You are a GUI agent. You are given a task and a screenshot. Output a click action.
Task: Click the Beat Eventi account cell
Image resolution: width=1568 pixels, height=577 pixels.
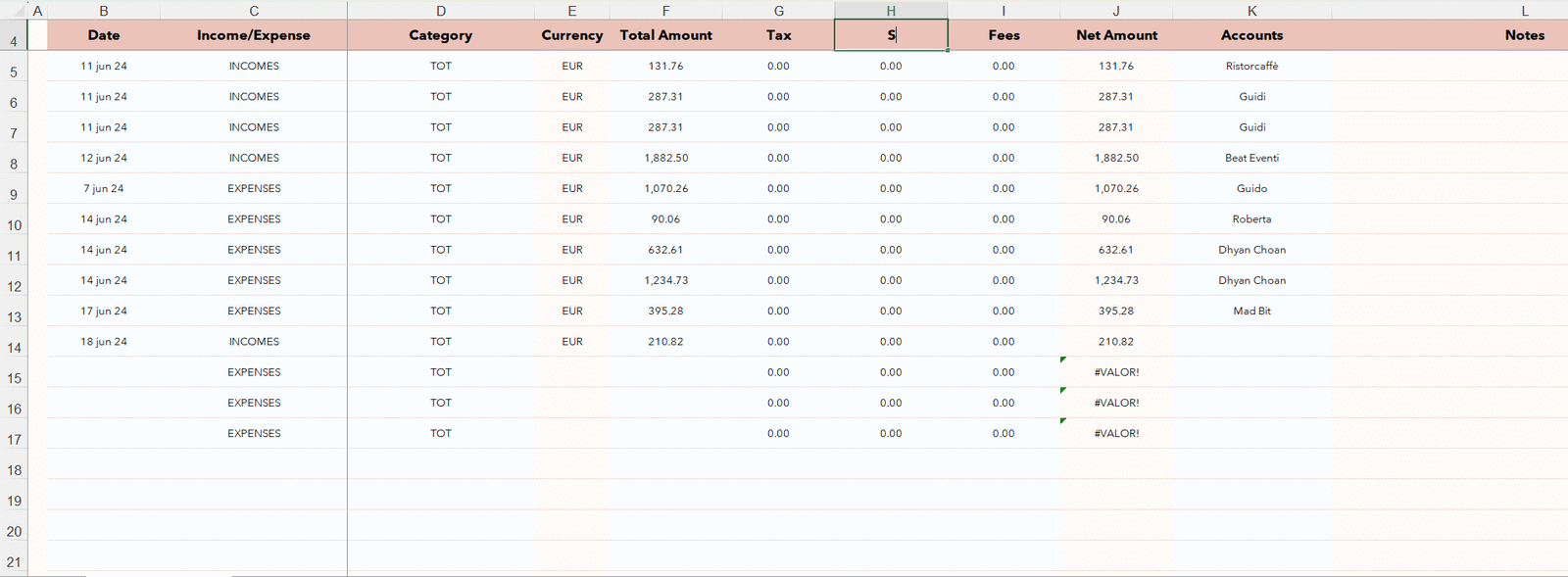(1251, 158)
